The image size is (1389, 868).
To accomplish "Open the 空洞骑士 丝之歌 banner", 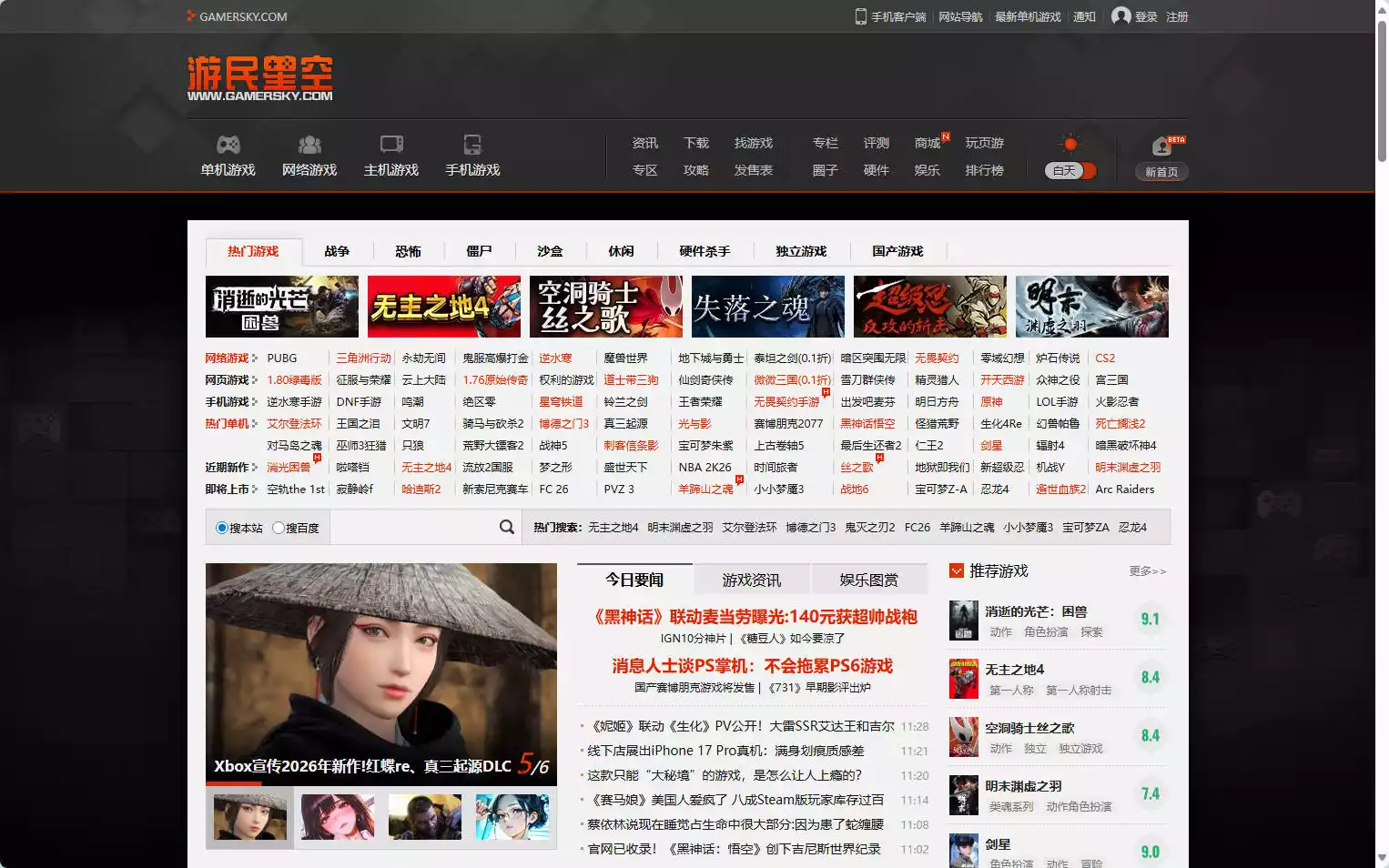I will click(606, 307).
